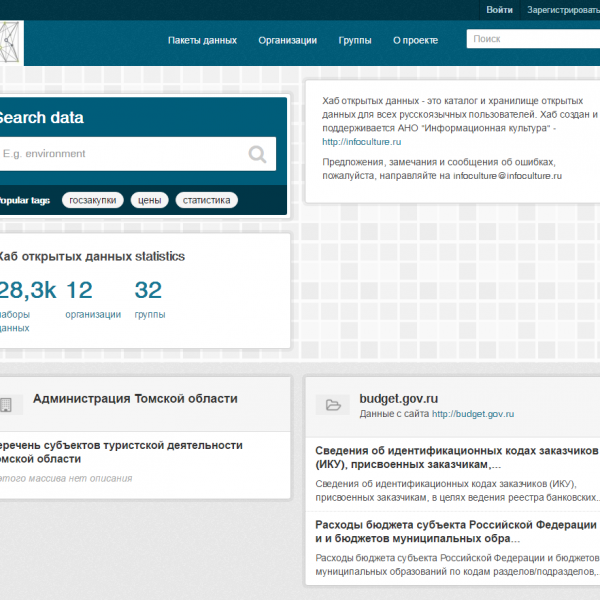Open Сведения об идентификационных кодах заказчиков dataset
The image size is (600, 600).
(x=457, y=458)
